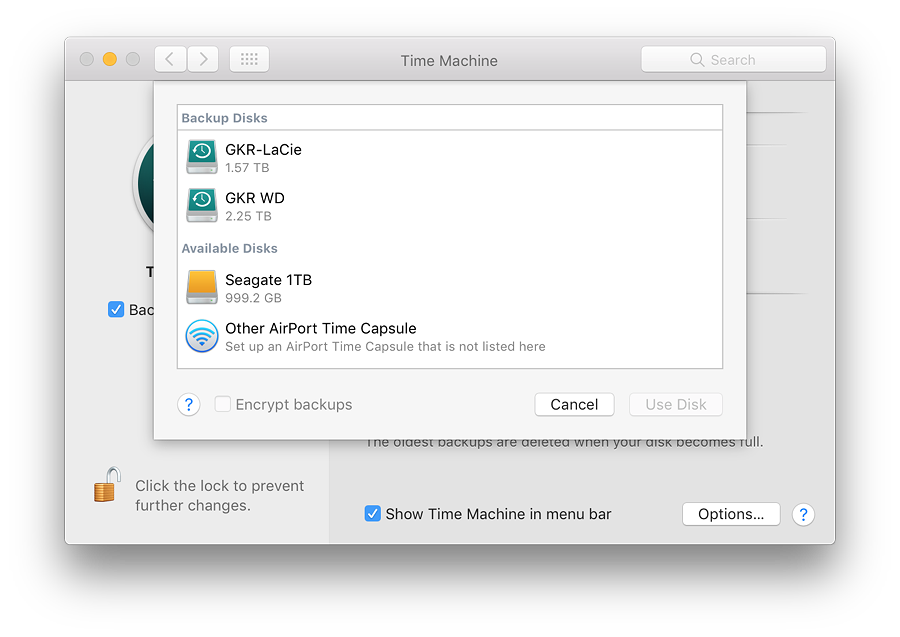Select the GKR-LaCie disk name text
This screenshot has height=637, width=900.
[x=263, y=150]
